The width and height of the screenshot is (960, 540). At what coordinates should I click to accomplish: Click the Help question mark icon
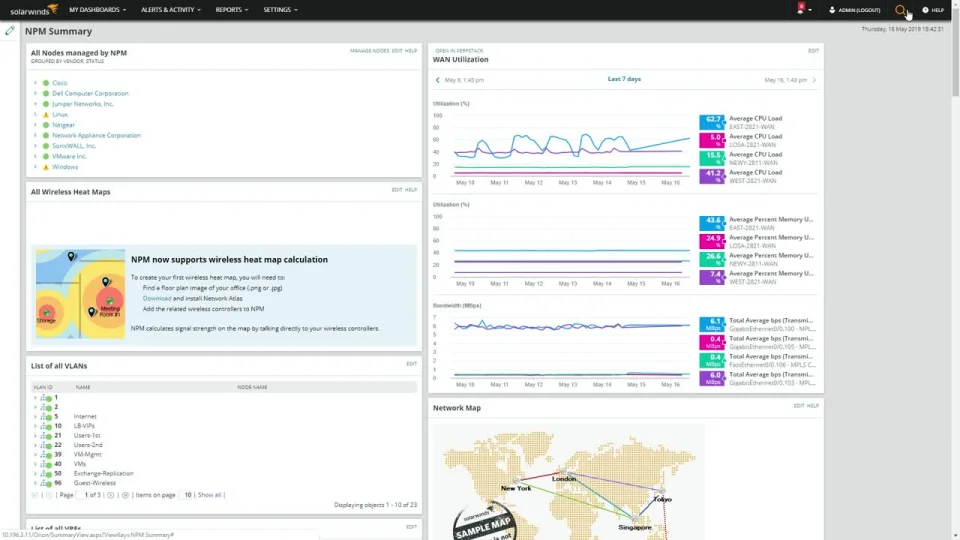[925, 10]
